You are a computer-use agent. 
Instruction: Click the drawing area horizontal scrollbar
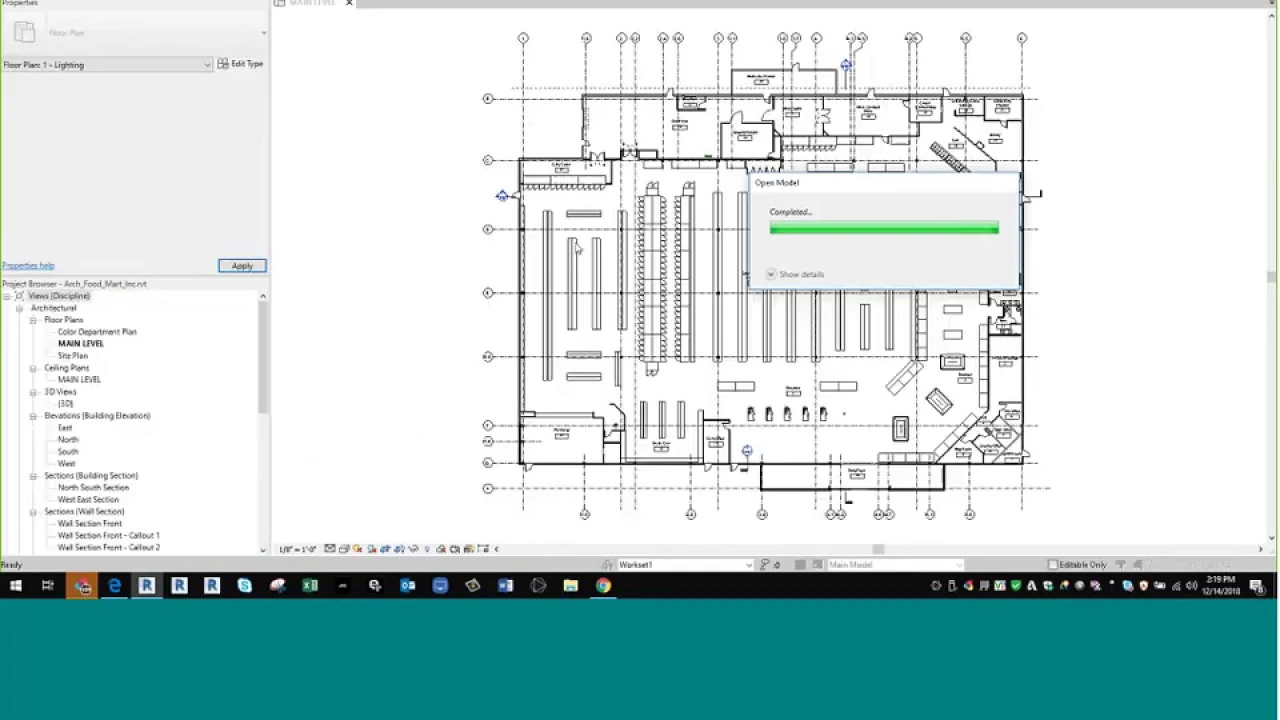pyautogui.click(x=878, y=549)
